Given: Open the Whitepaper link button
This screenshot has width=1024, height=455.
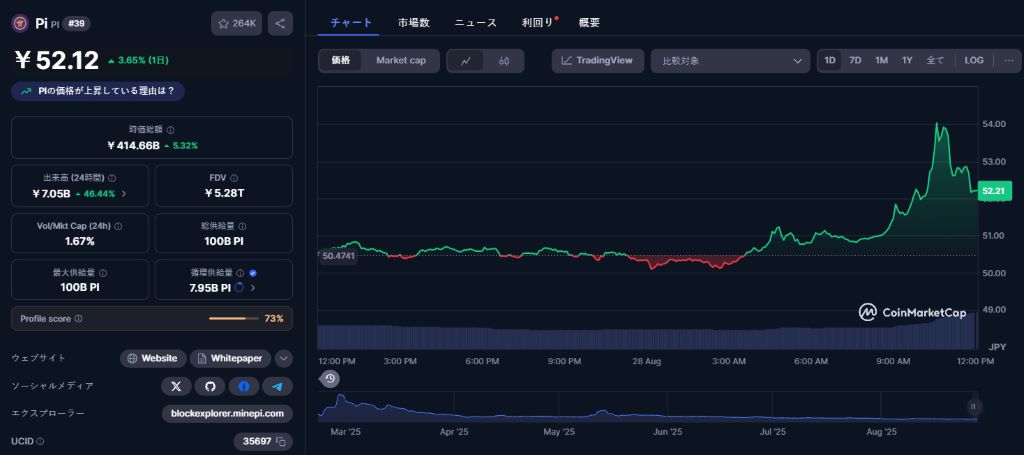Looking at the screenshot, I should point(230,358).
